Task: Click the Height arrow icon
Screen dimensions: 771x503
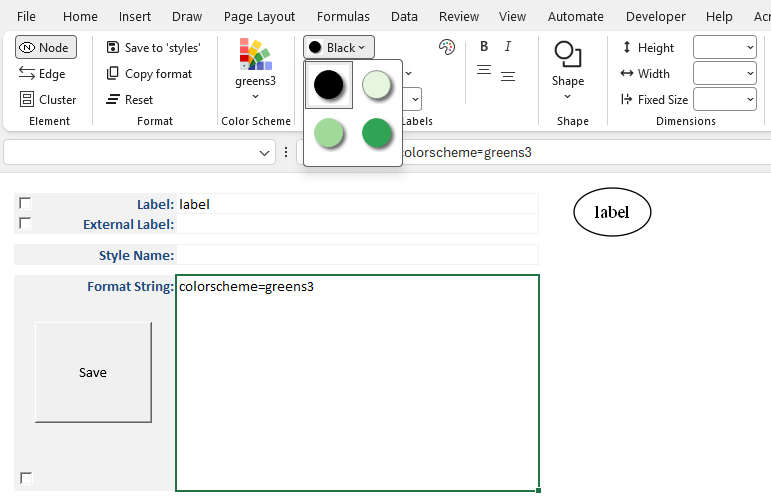Action: coord(627,47)
